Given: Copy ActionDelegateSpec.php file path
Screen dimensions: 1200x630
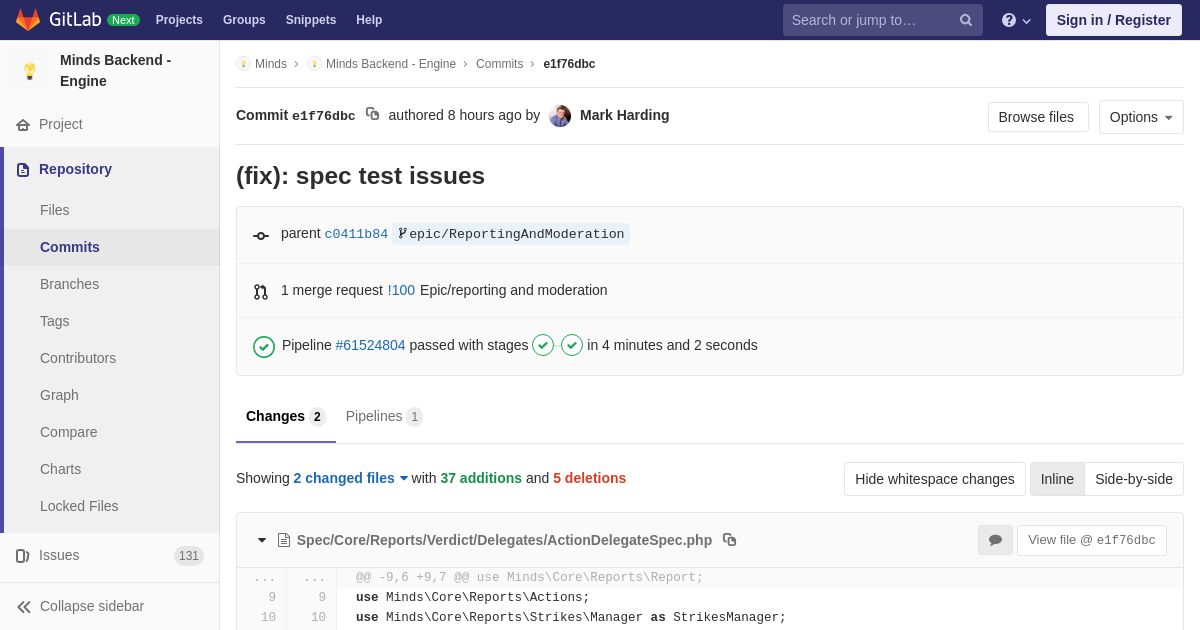Looking at the screenshot, I should pos(729,540).
